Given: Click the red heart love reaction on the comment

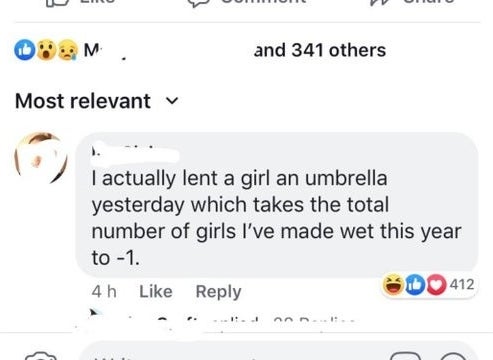Looking at the screenshot, I should [436, 284].
